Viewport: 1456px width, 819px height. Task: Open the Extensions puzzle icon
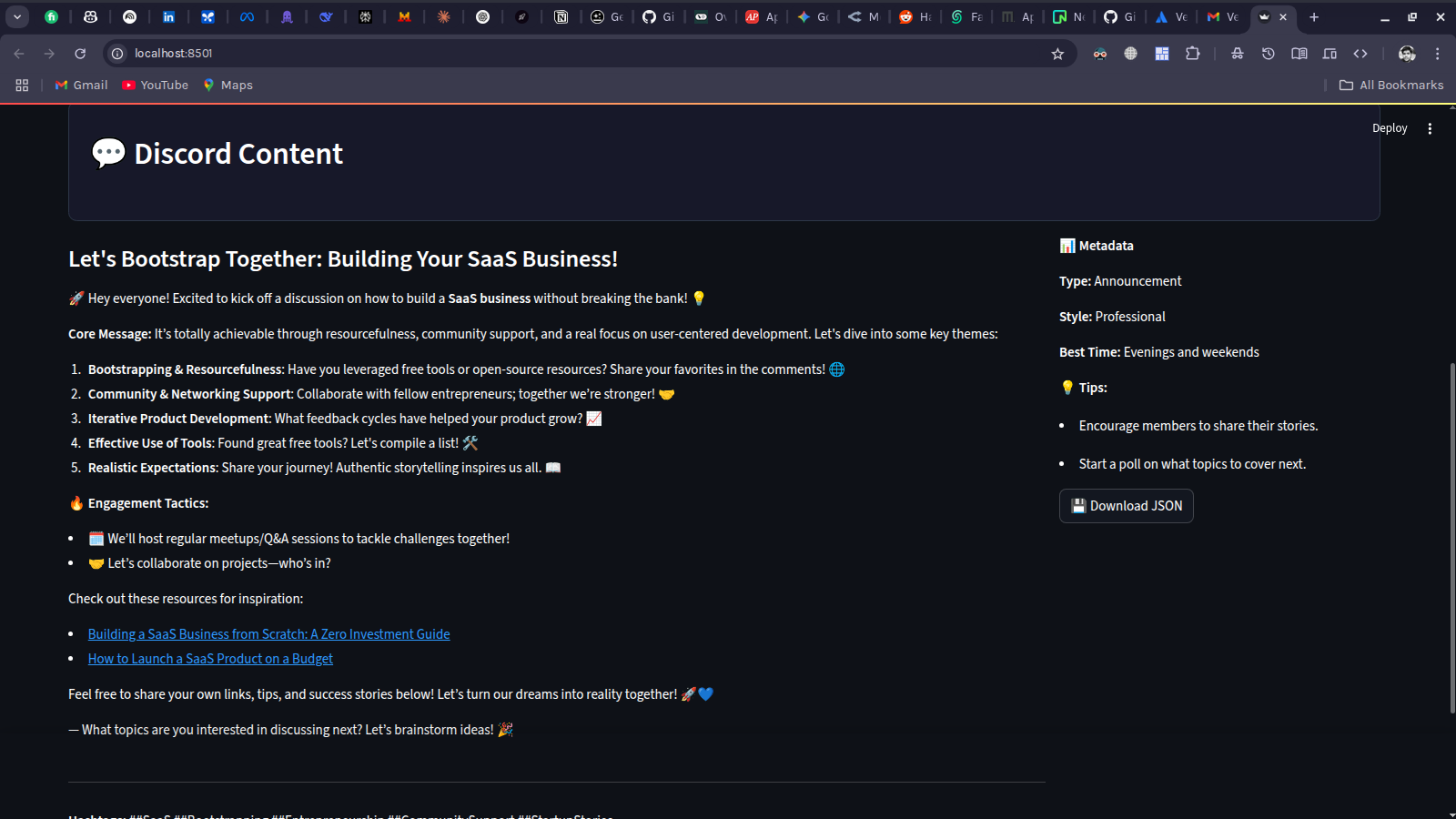1192,54
